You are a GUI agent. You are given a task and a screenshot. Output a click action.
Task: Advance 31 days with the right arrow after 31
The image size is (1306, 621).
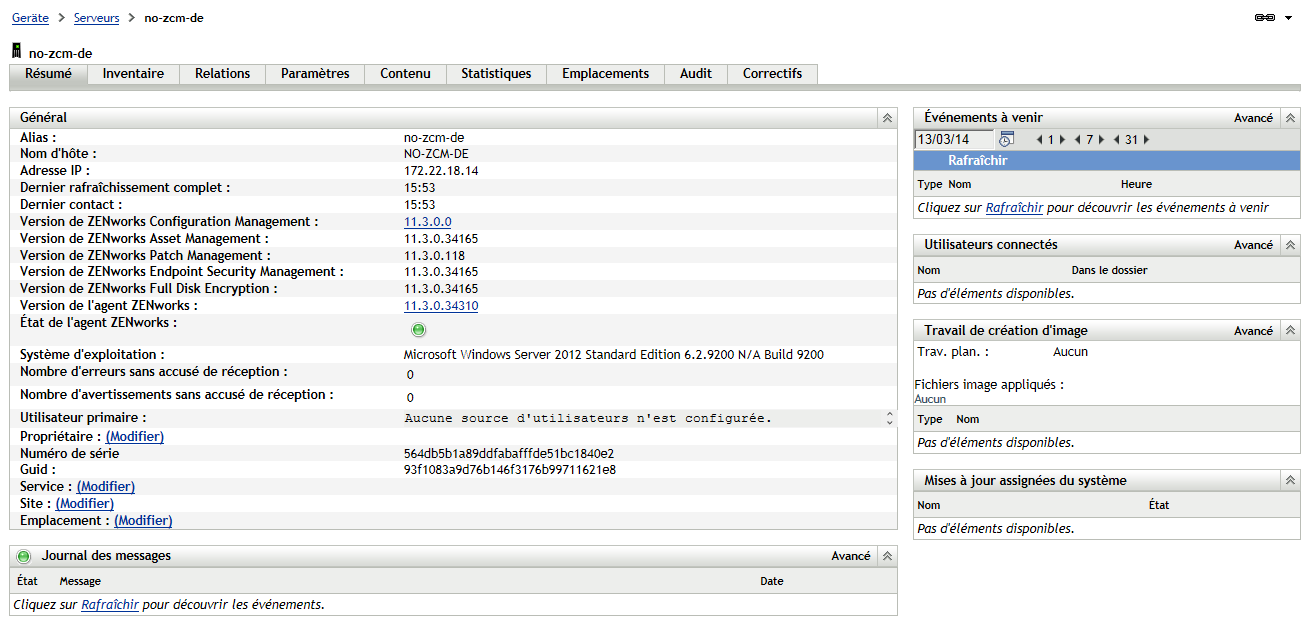tap(1146, 140)
